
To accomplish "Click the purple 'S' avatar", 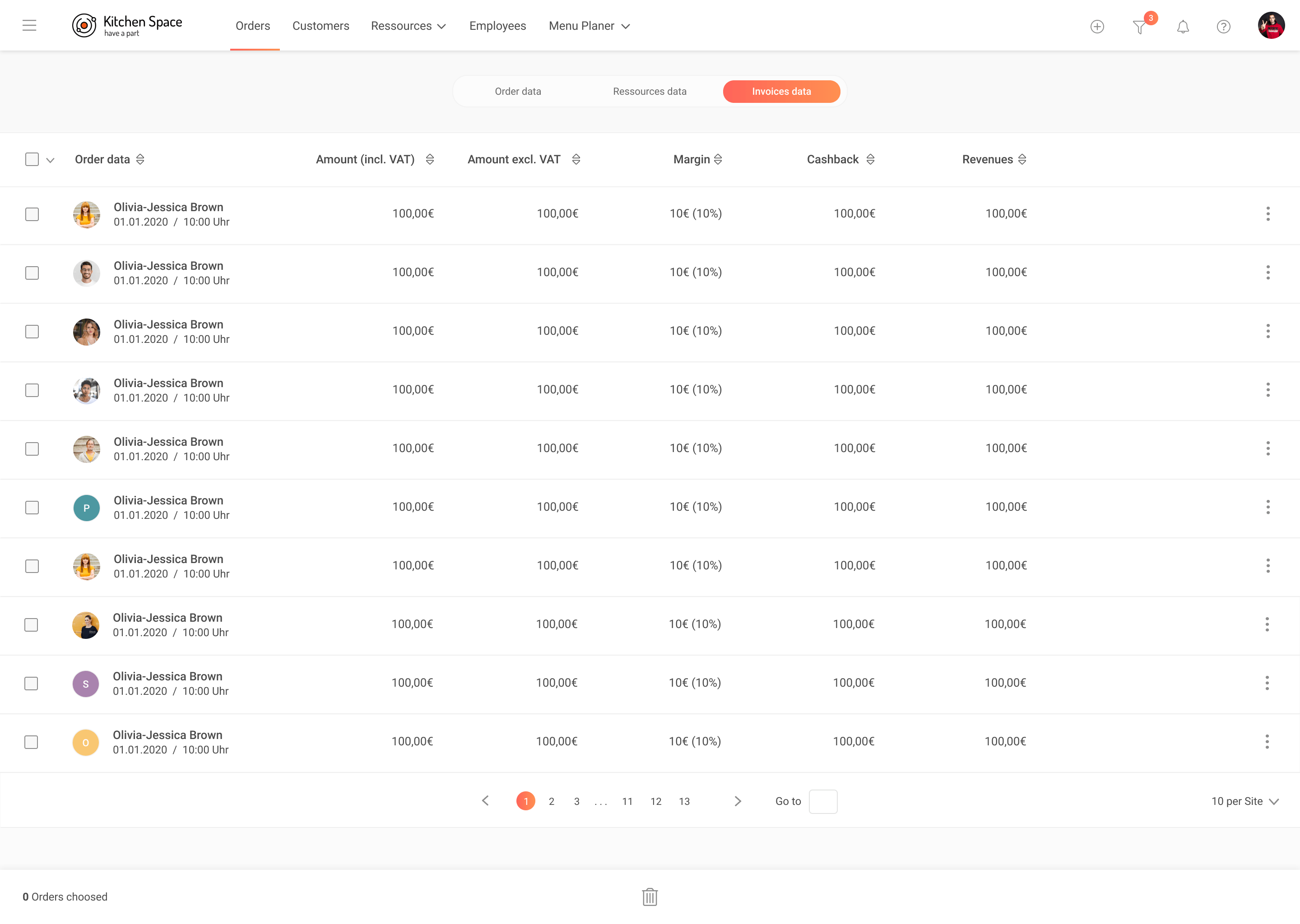I will pyautogui.click(x=85, y=684).
